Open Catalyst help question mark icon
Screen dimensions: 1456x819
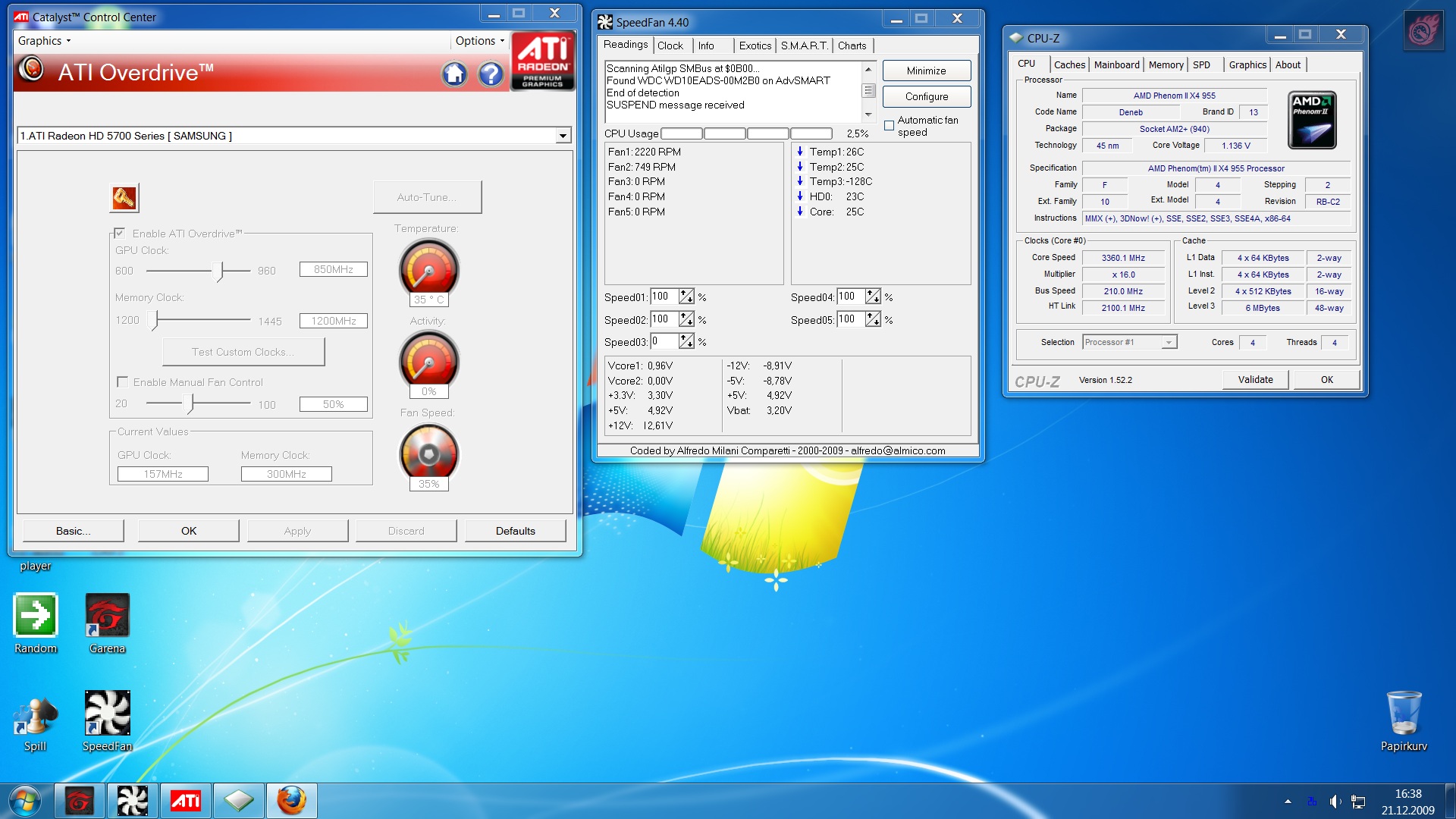tap(491, 74)
